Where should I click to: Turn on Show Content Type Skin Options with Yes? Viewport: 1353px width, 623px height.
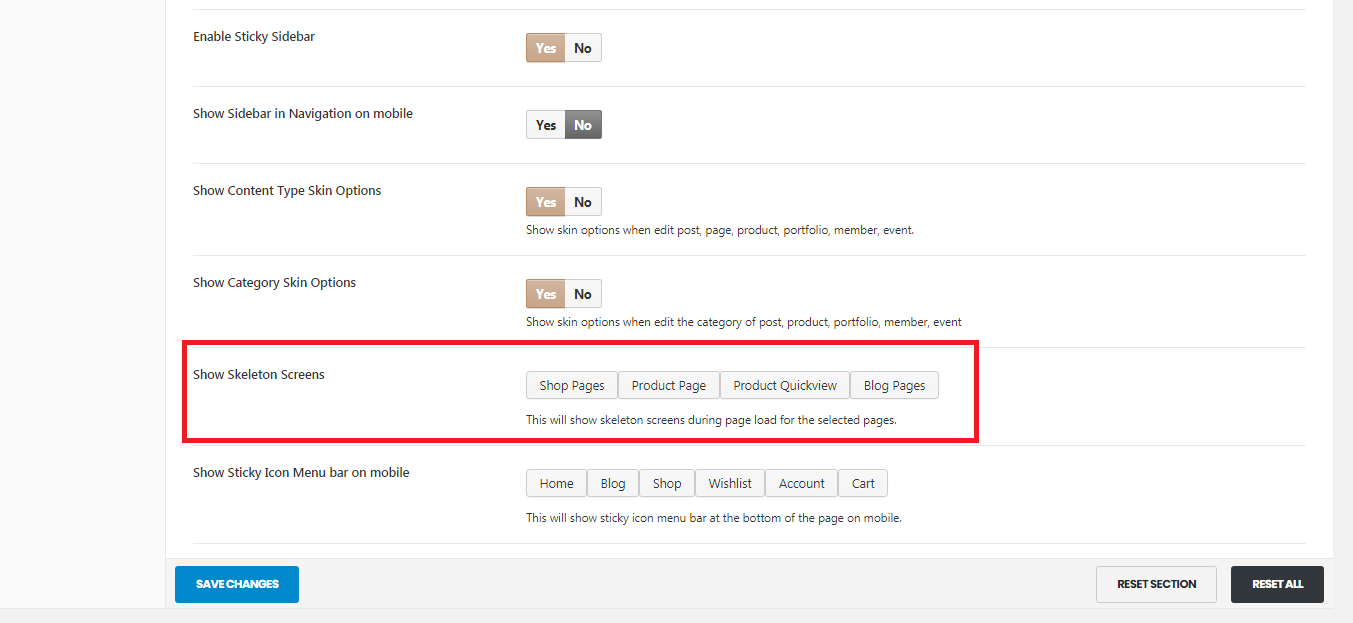[x=546, y=202]
